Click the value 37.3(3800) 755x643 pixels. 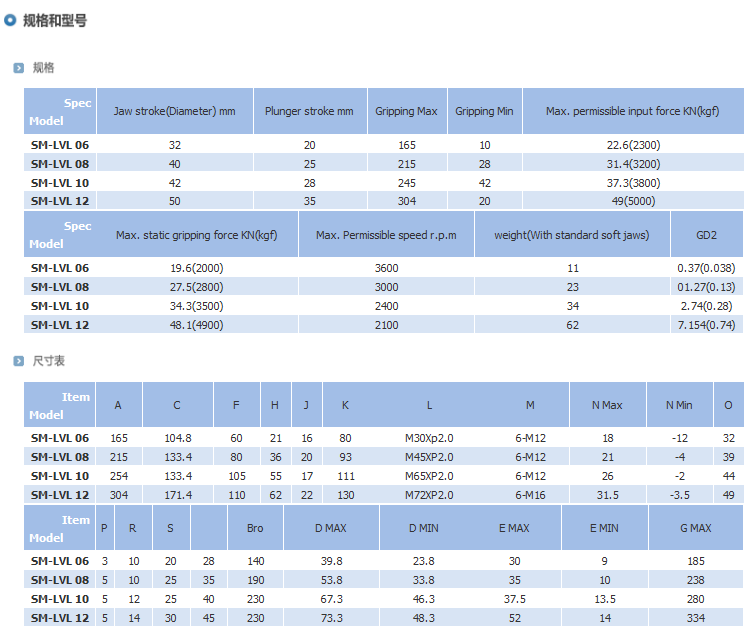[x=633, y=183]
